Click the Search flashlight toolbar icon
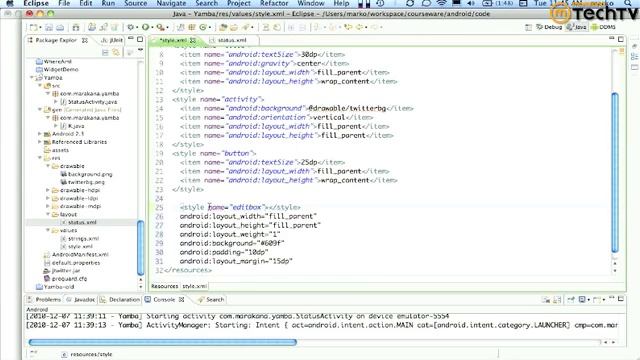Screen dimensions: 640x360 tap(246, 27)
